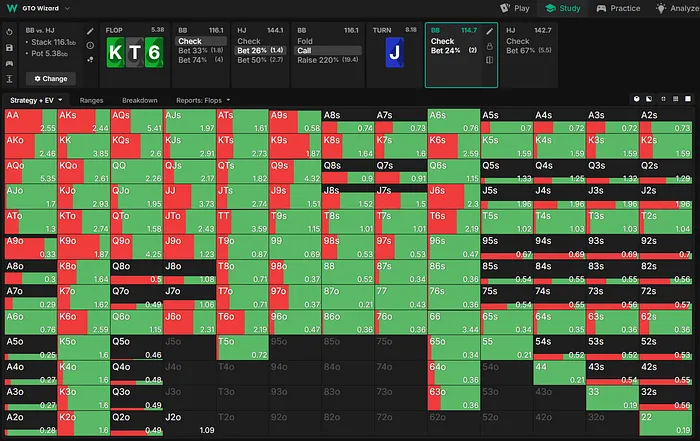Expand the GTO Wizard menu chevron
The width and height of the screenshot is (700, 441).
pos(66,8)
